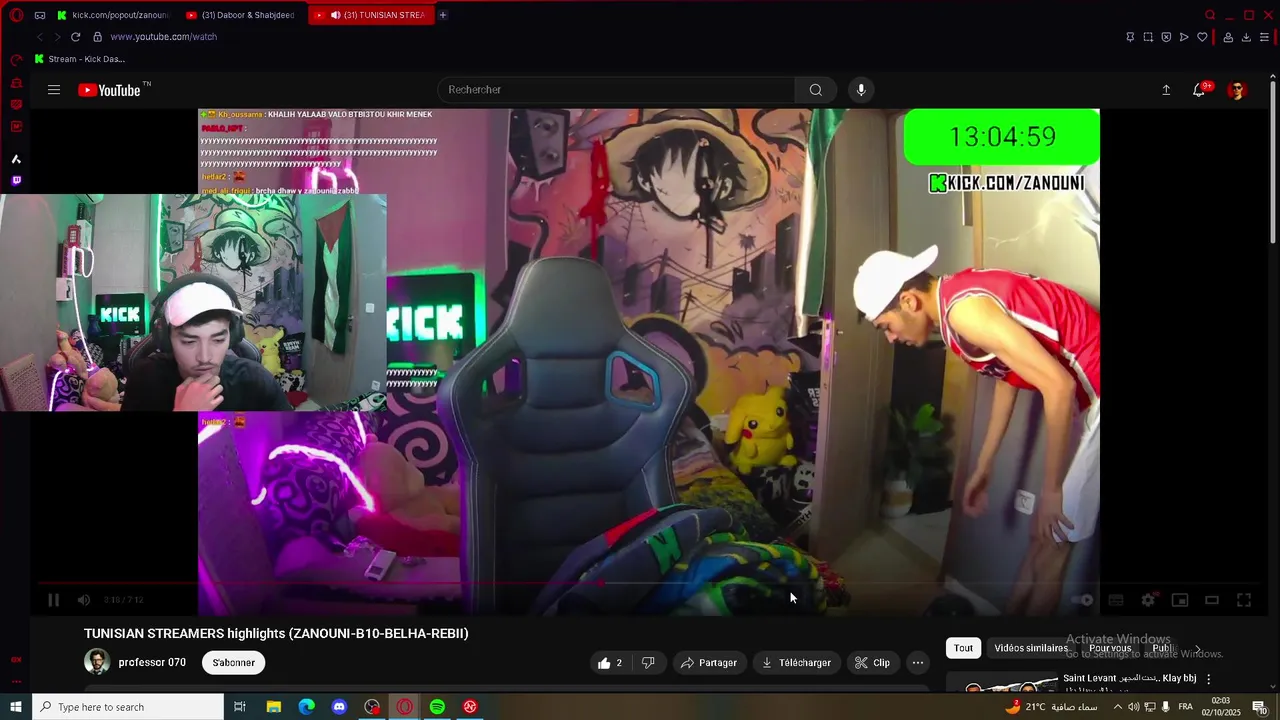Open the Windows Start menu
1280x720 pixels.
click(16, 707)
